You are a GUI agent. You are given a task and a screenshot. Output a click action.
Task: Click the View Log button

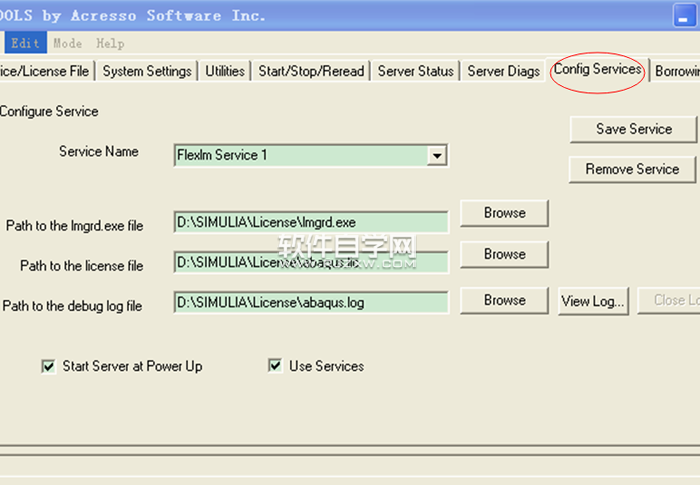[x=593, y=300]
